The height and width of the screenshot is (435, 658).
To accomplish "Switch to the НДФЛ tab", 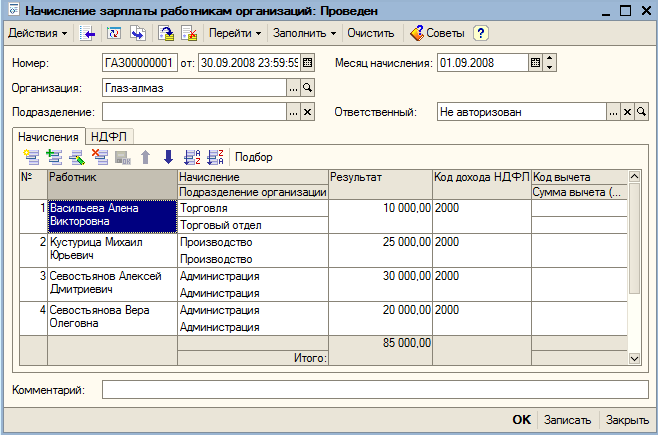I will pos(109,137).
